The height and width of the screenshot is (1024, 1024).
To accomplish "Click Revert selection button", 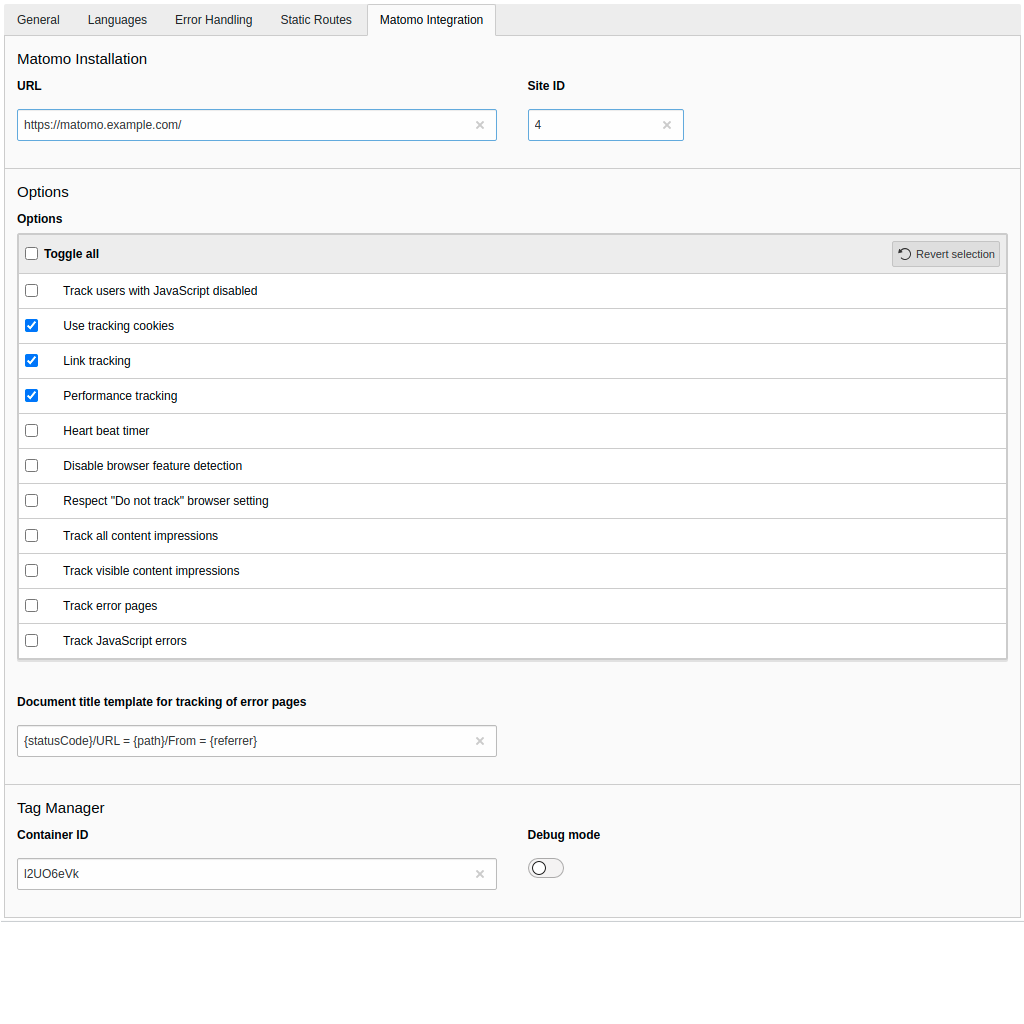I will 946,254.
